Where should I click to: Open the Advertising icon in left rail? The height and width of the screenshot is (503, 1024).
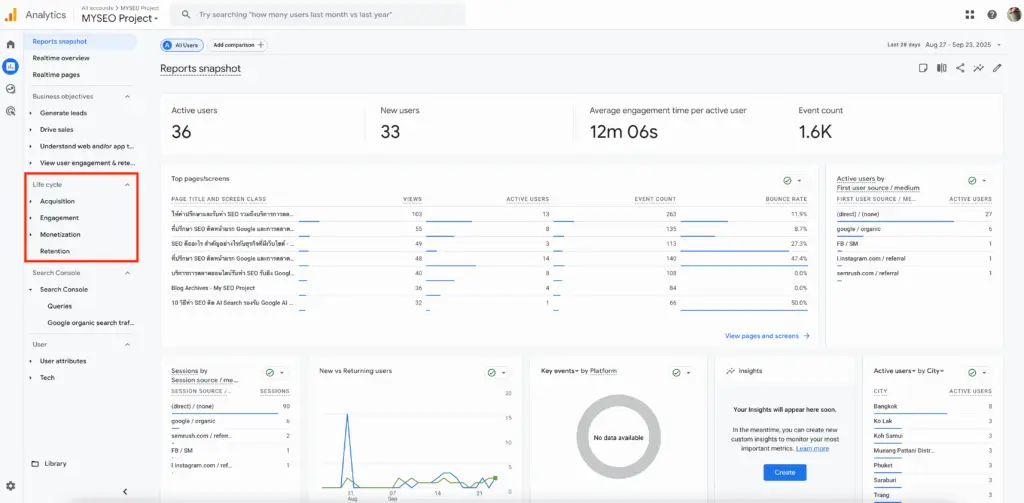(11, 110)
